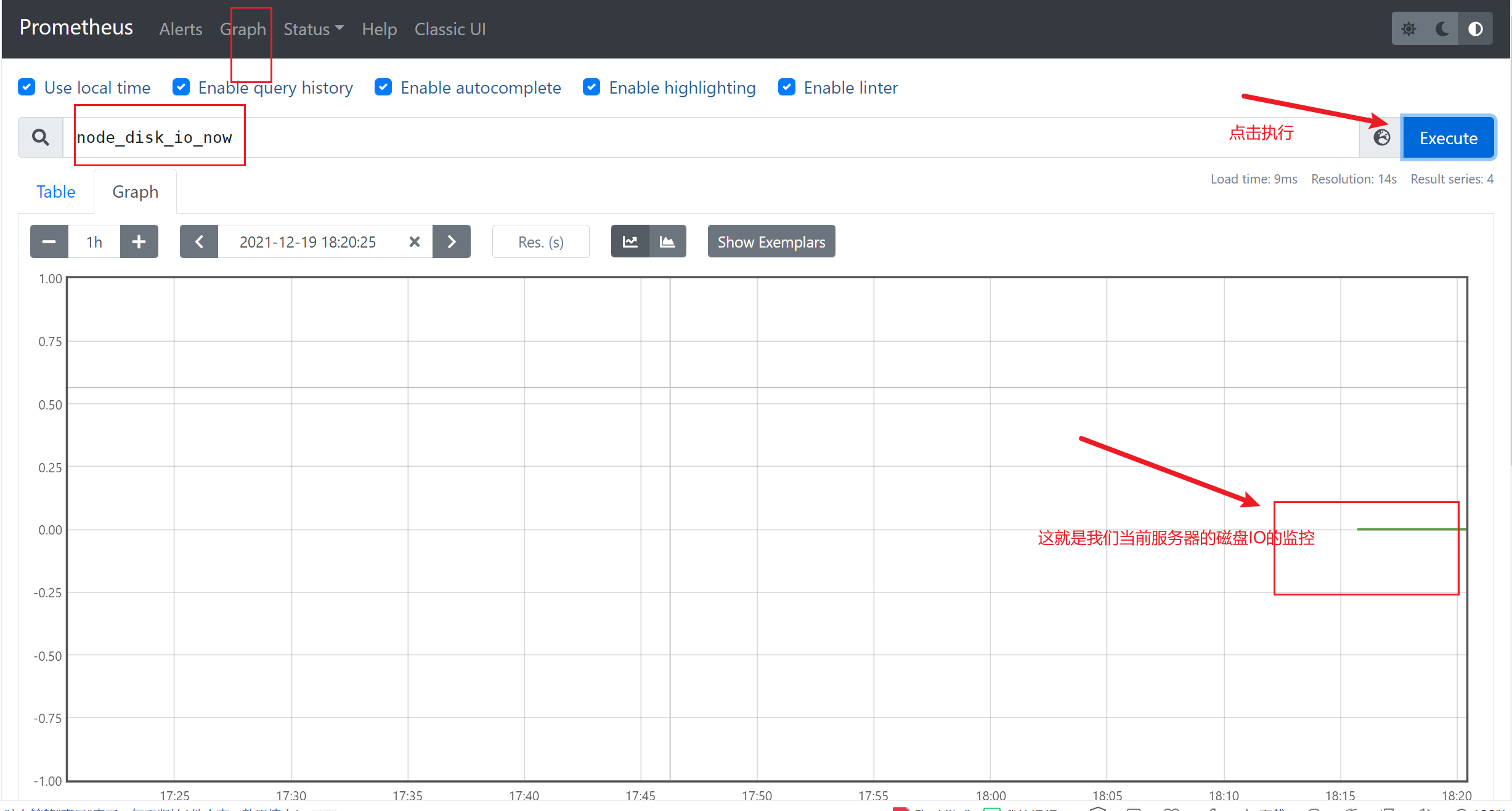Click Show Exemplars button
The width and height of the screenshot is (1512, 811).
(x=771, y=241)
